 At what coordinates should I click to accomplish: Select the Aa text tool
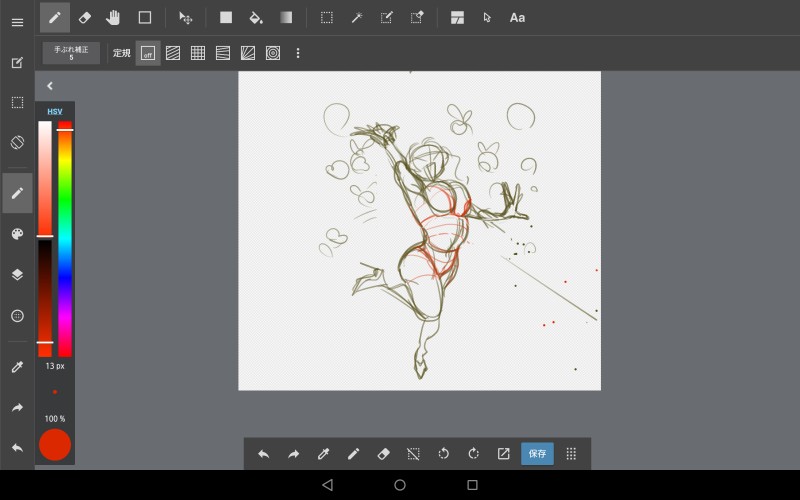coord(517,18)
